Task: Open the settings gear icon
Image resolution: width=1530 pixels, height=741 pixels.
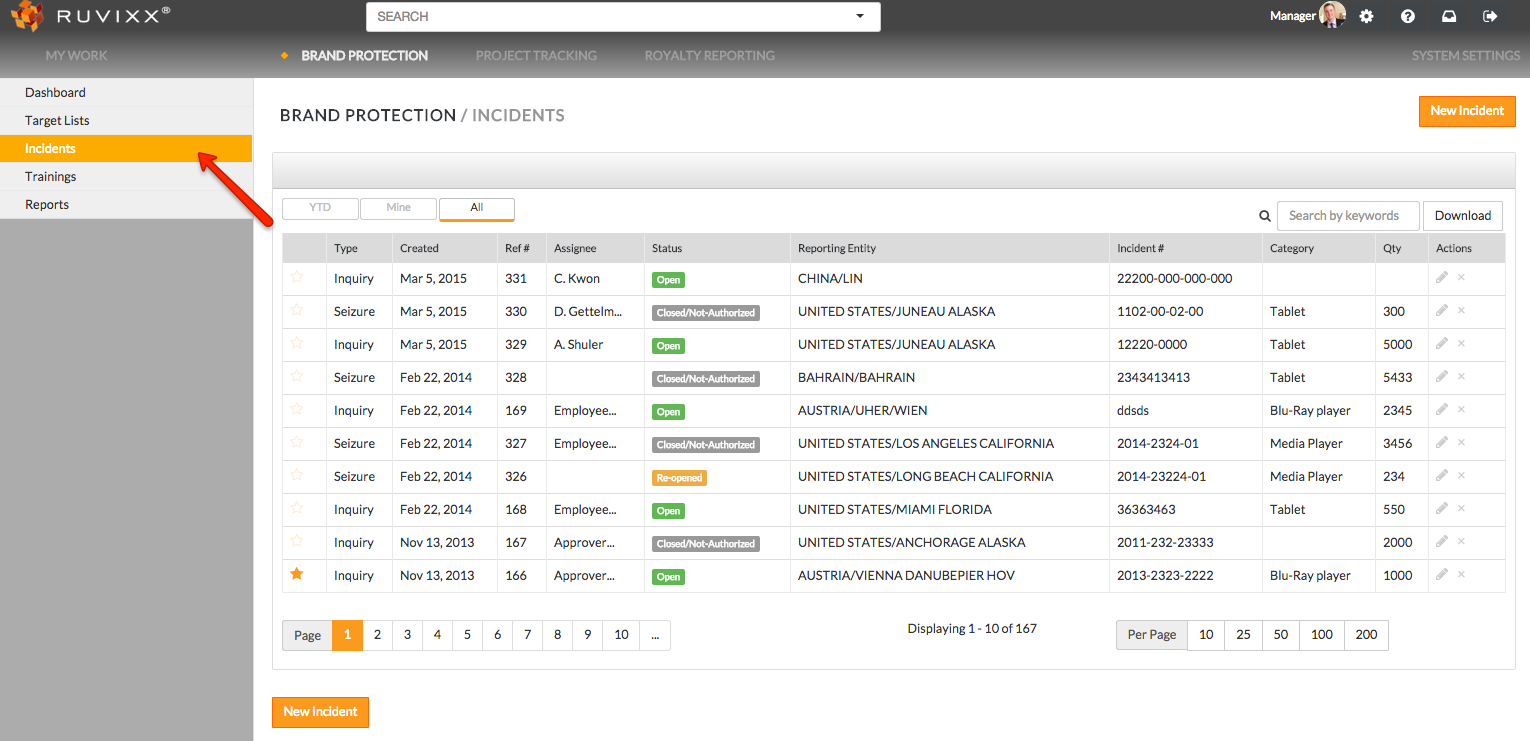Action: (1366, 16)
